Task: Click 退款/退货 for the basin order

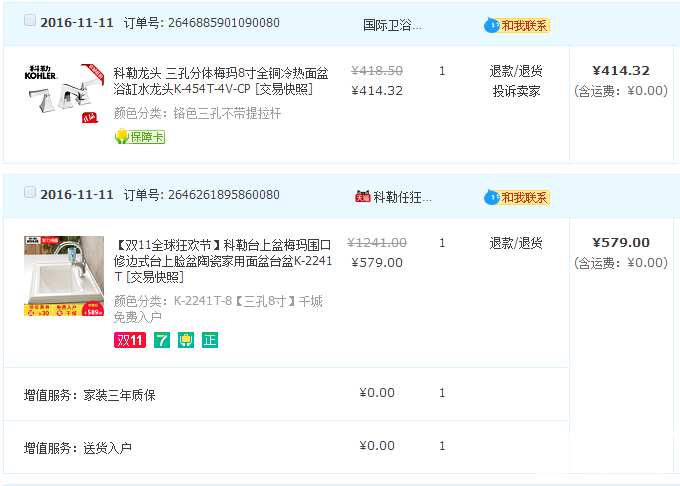Action: 516,243
